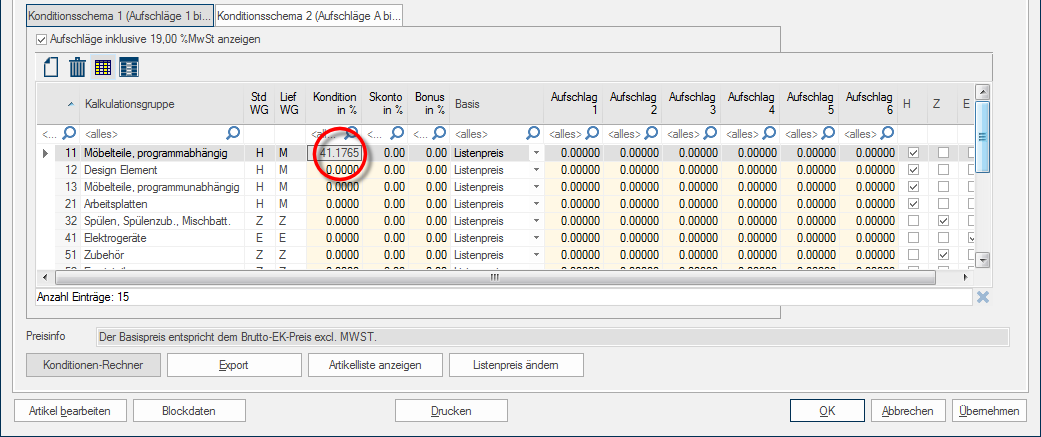This screenshot has width=1041, height=437.
Task: Click the new entry blank page icon
Action: point(51,68)
